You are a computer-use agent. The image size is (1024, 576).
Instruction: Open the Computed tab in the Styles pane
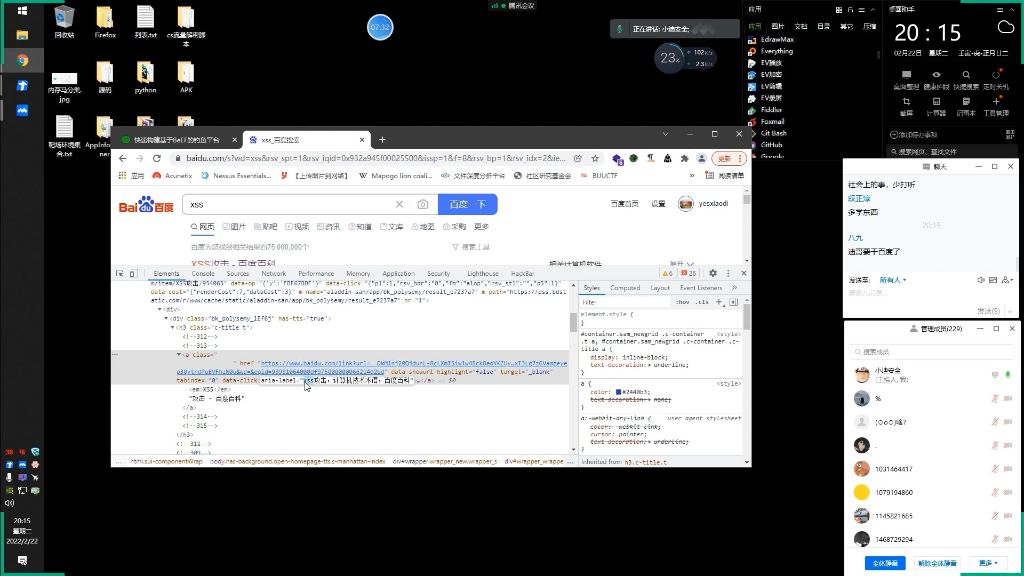point(625,288)
